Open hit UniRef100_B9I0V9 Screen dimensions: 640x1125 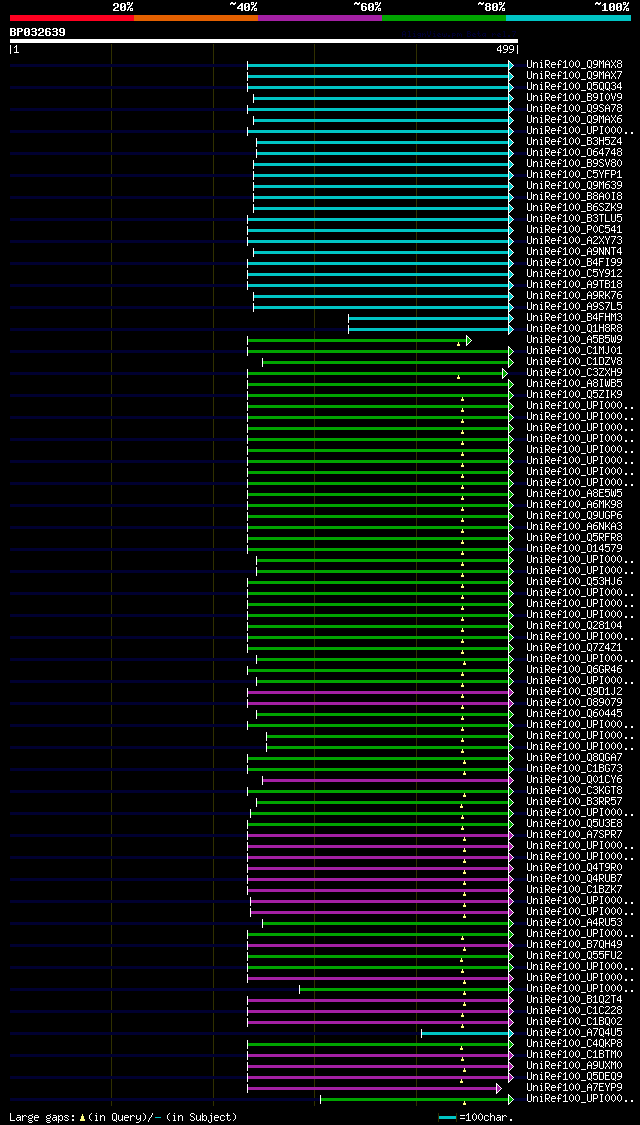tap(574, 98)
